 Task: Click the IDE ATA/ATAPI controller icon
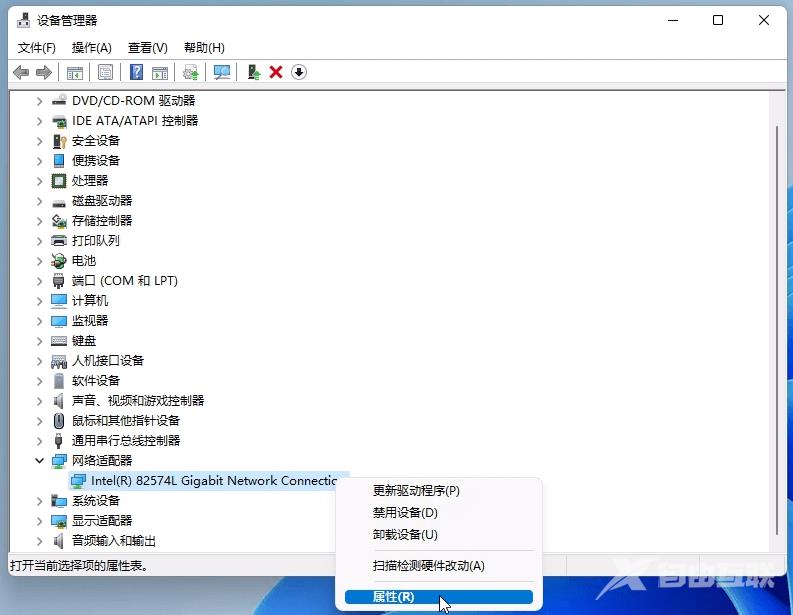(x=59, y=120)
